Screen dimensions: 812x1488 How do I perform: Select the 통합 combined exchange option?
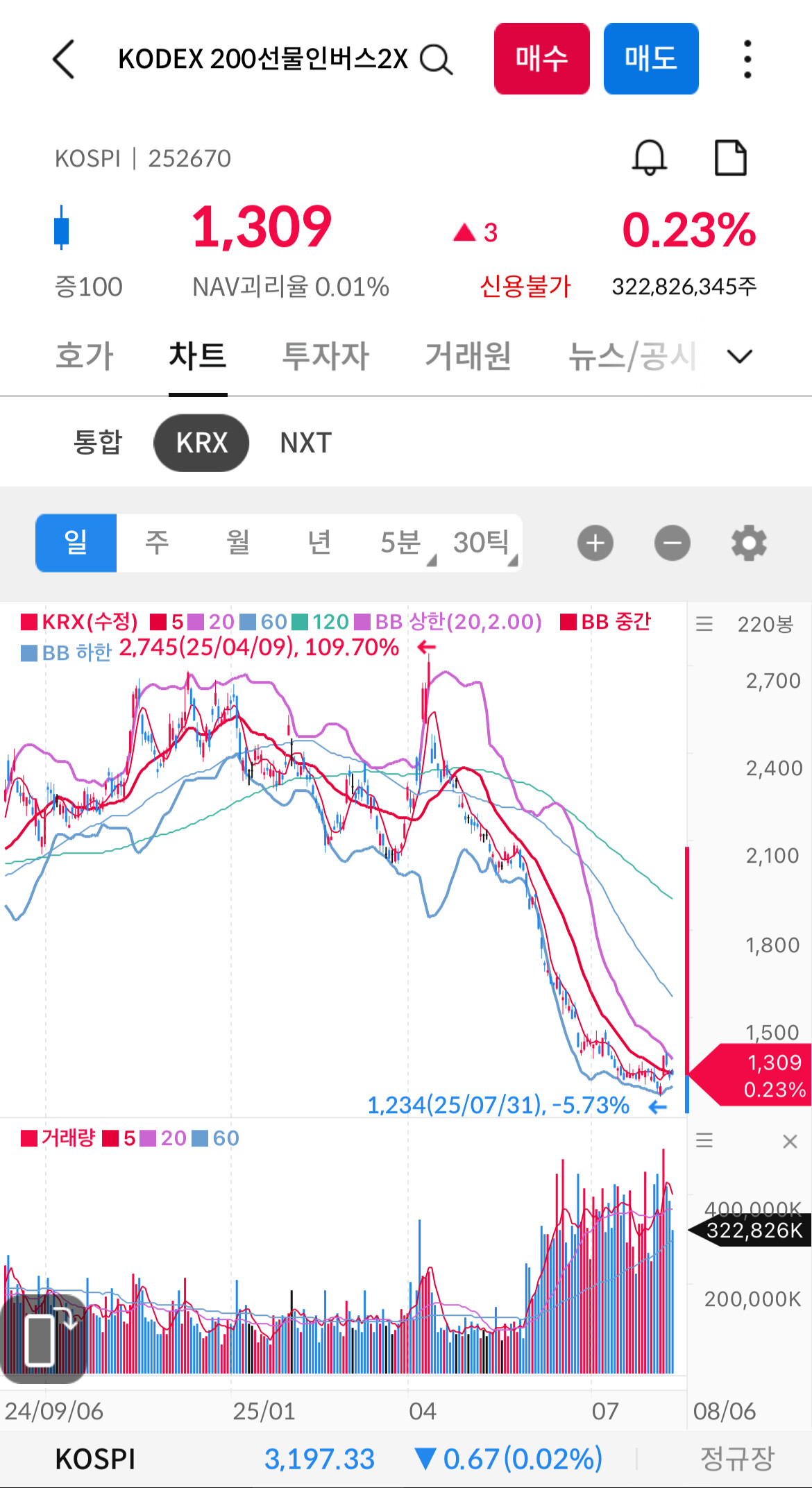(98, 443)
